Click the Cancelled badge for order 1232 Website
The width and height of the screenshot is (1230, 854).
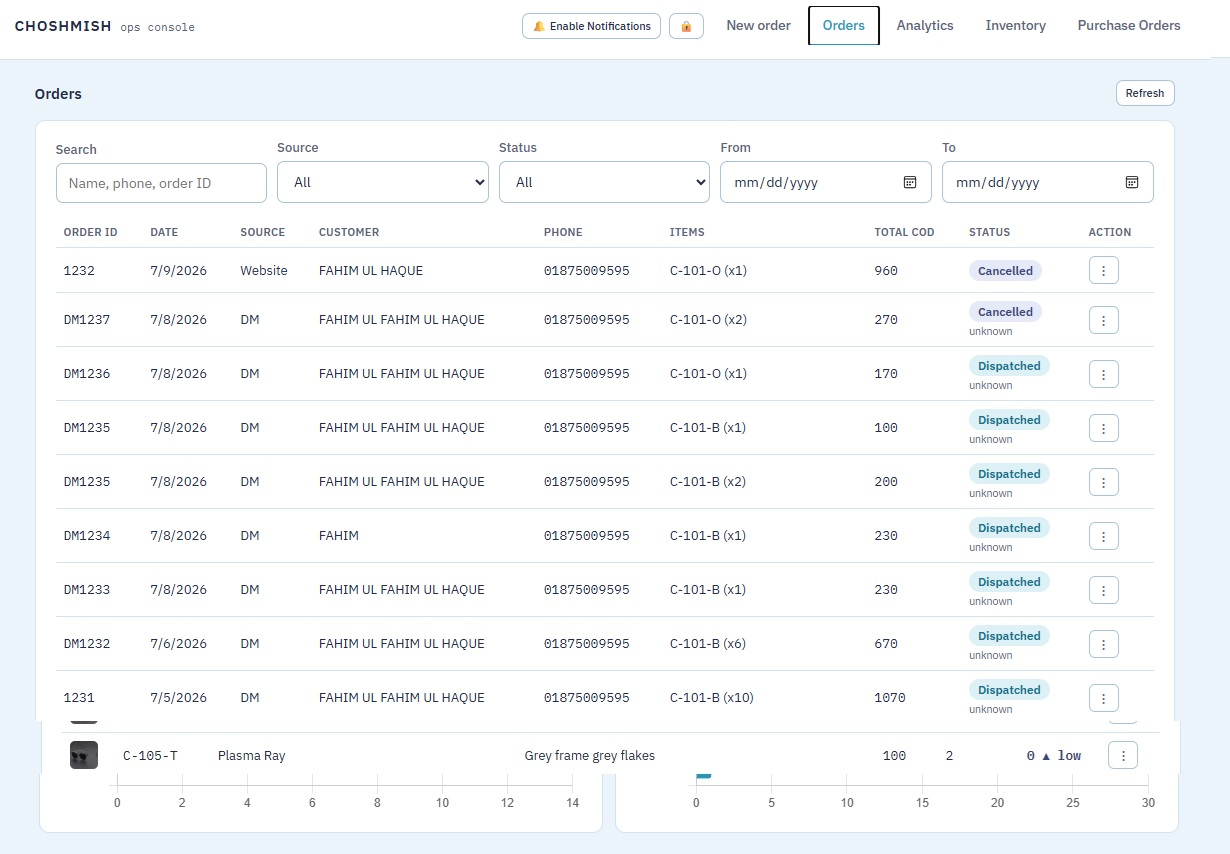[x=1005, y=270]
